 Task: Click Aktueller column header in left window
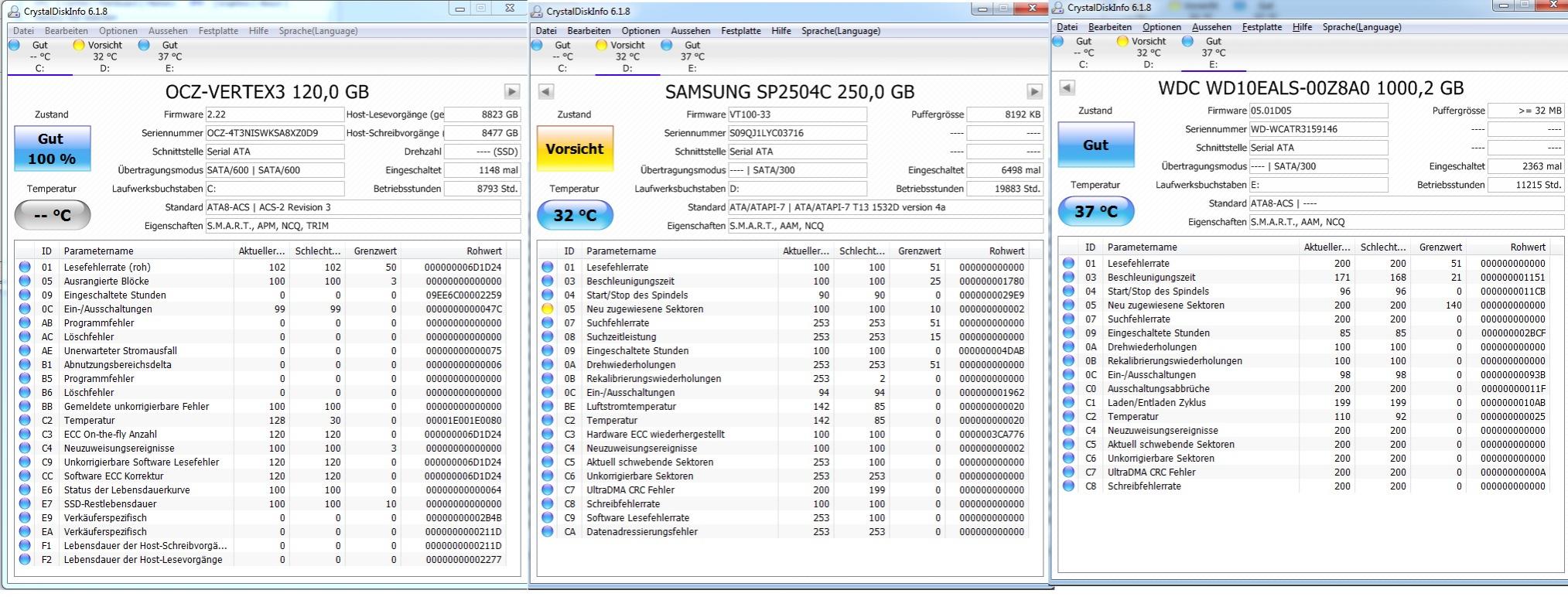261,251
